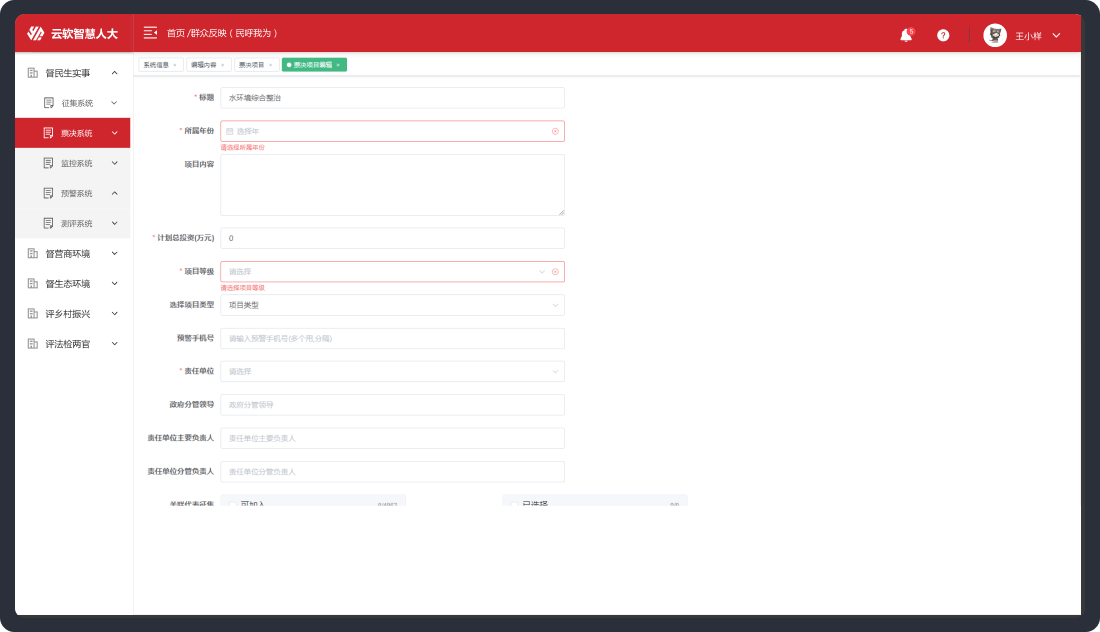The width and height of the screenshot is (1100, 632).
Task: Clear the 项目等级 field with the circle-x icon
Action: click(x=555, y=271)
